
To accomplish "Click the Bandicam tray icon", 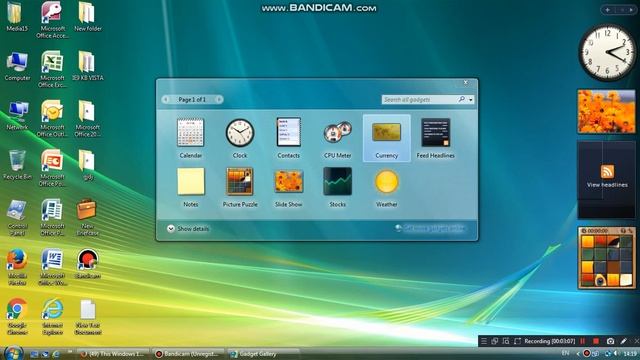I will 587,353.
